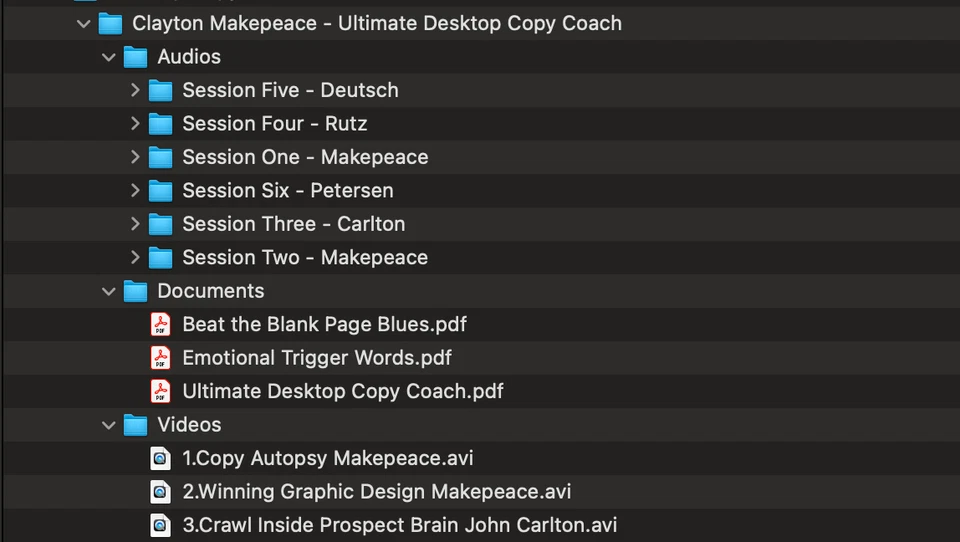960x542 pixels.
Task: Expand Session Six - Petersen folder
Action: 135,190
